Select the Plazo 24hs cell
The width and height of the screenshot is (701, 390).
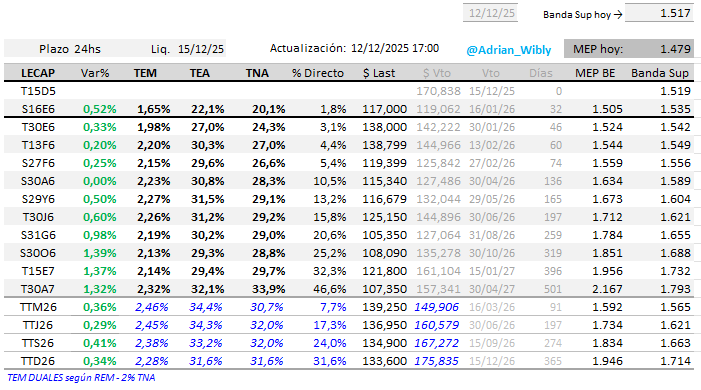point(70,49)
